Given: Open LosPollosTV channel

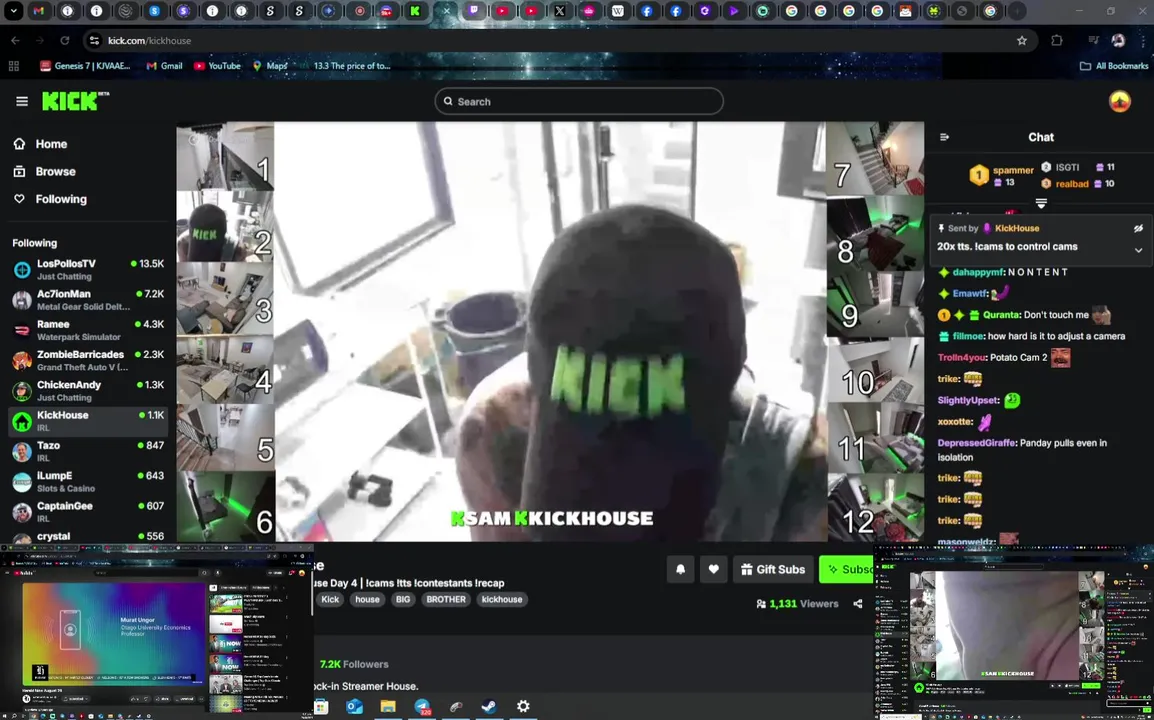Looking at the screenshot, I should [x=88, y=269].
